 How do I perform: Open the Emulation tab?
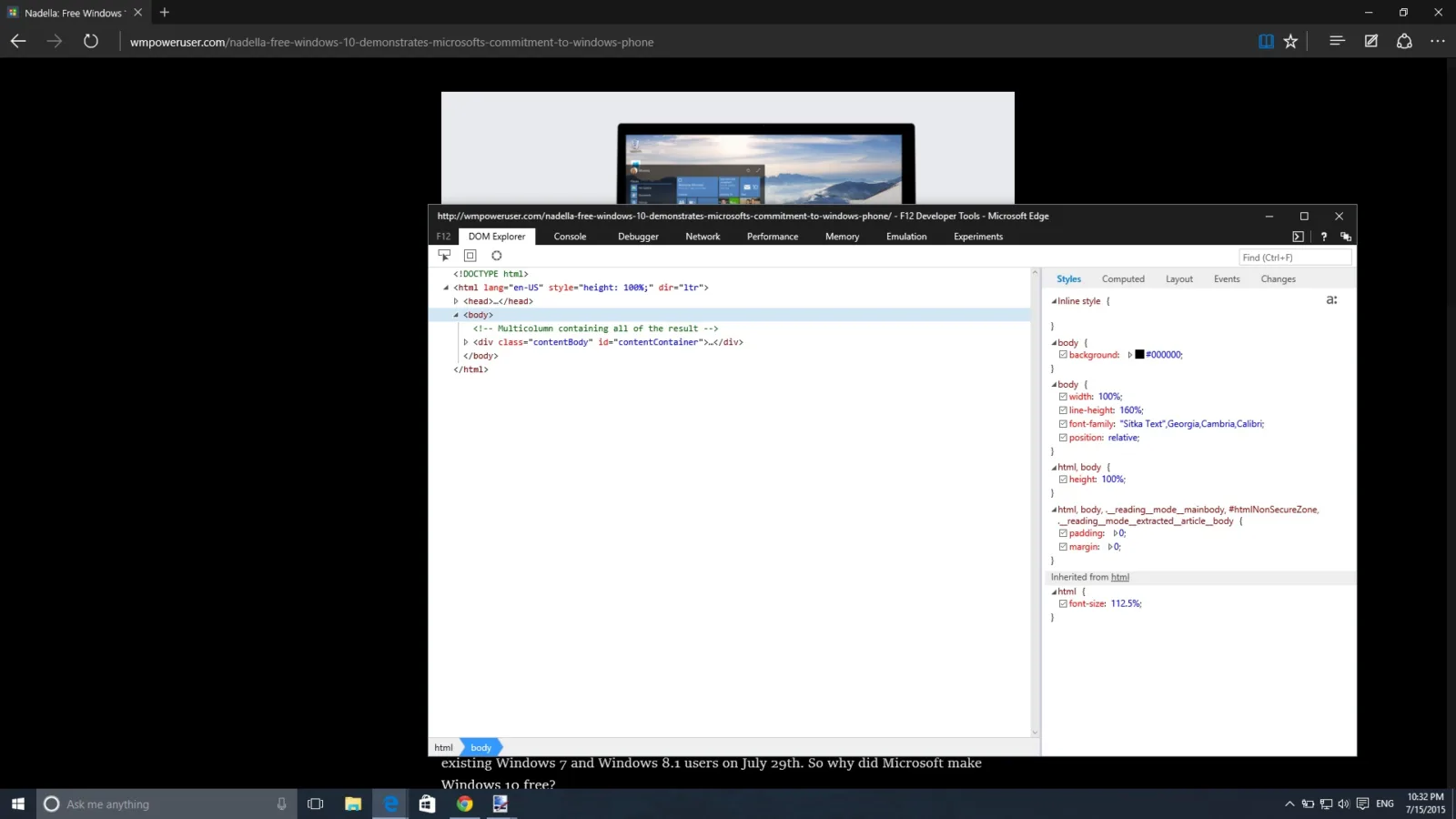(906, 237)
